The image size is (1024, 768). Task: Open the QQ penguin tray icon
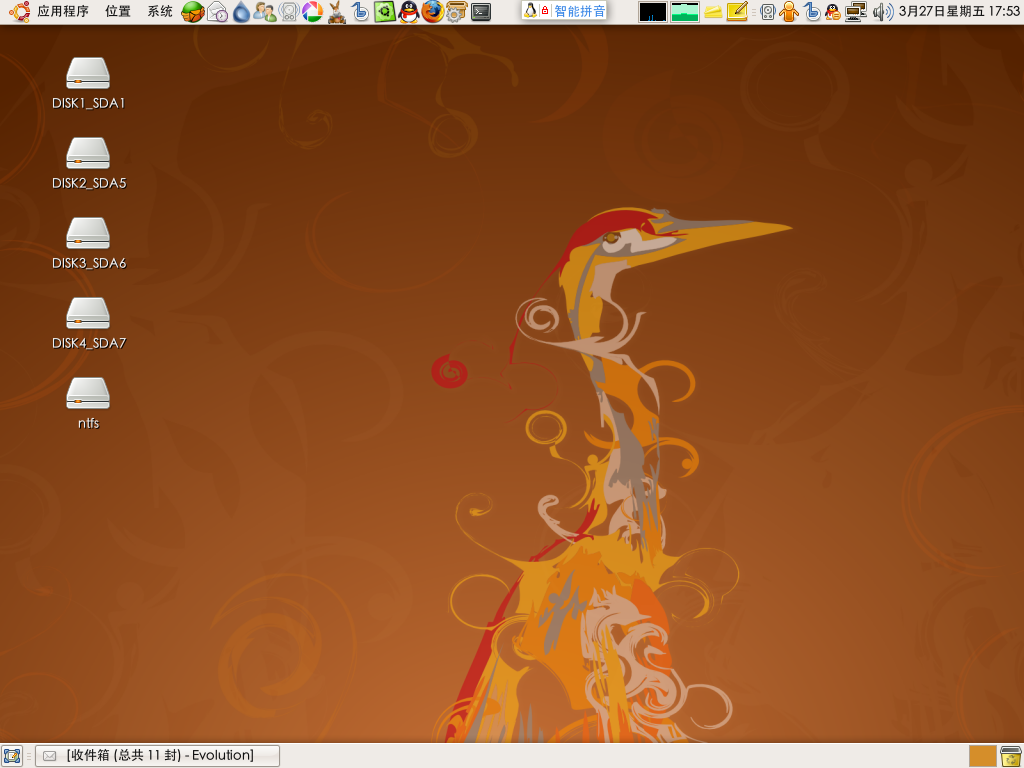point(833,12)
